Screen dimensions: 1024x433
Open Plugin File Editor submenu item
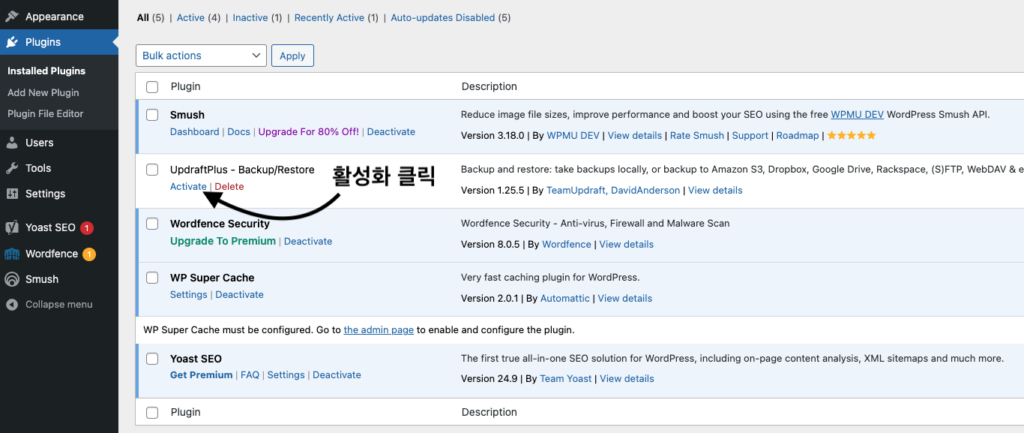pyautogui.click(x=46, y=114)
